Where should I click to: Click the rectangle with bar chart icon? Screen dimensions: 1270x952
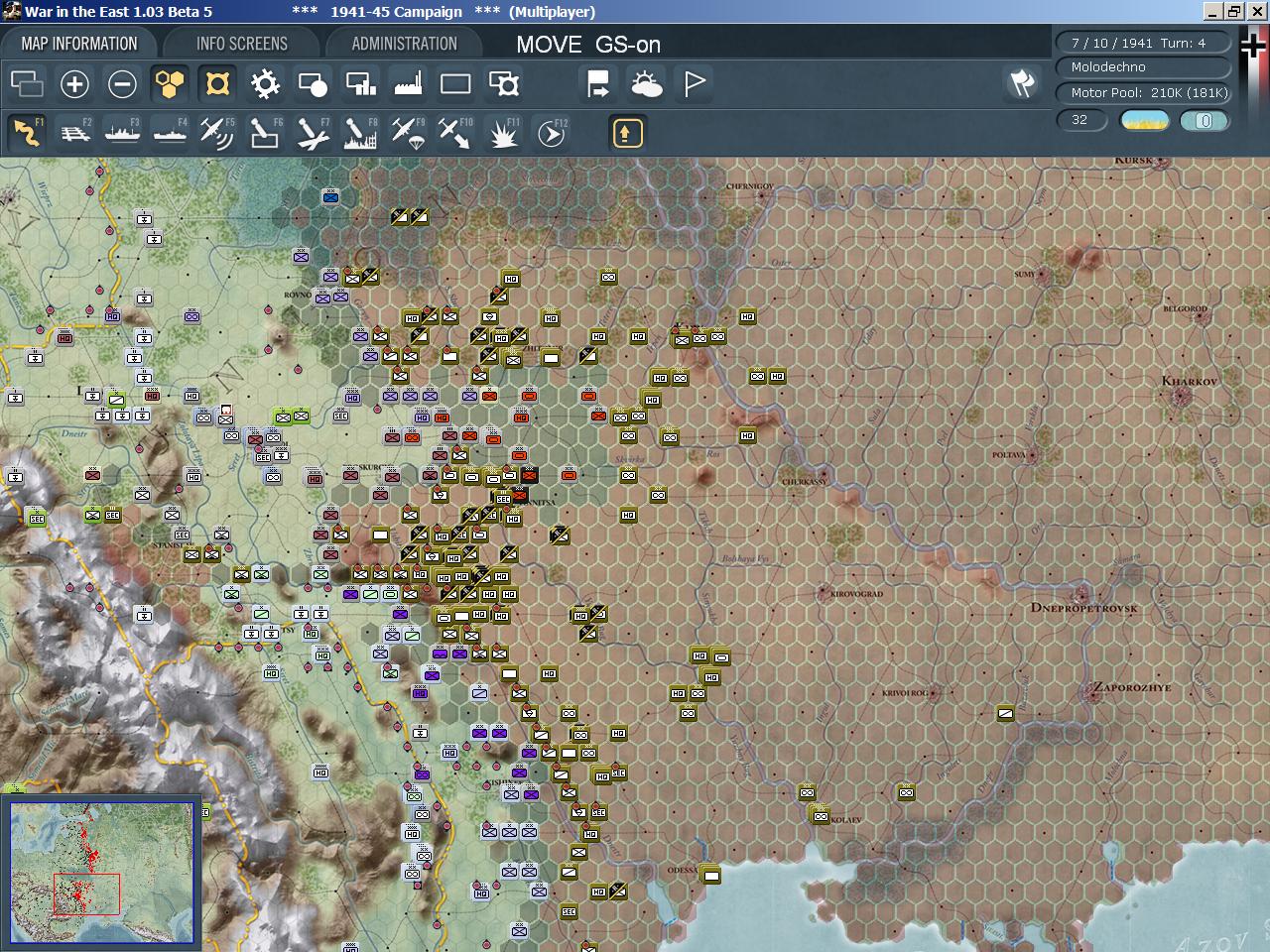(360, 84)
